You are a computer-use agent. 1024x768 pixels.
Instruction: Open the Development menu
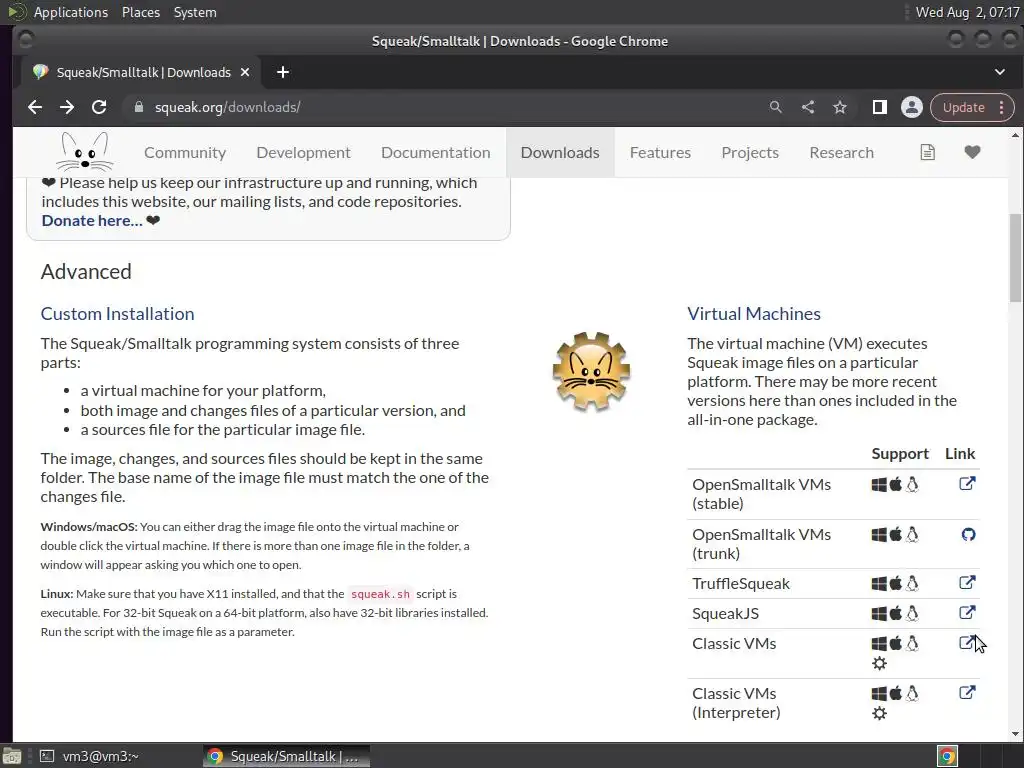tap(304, 152)
